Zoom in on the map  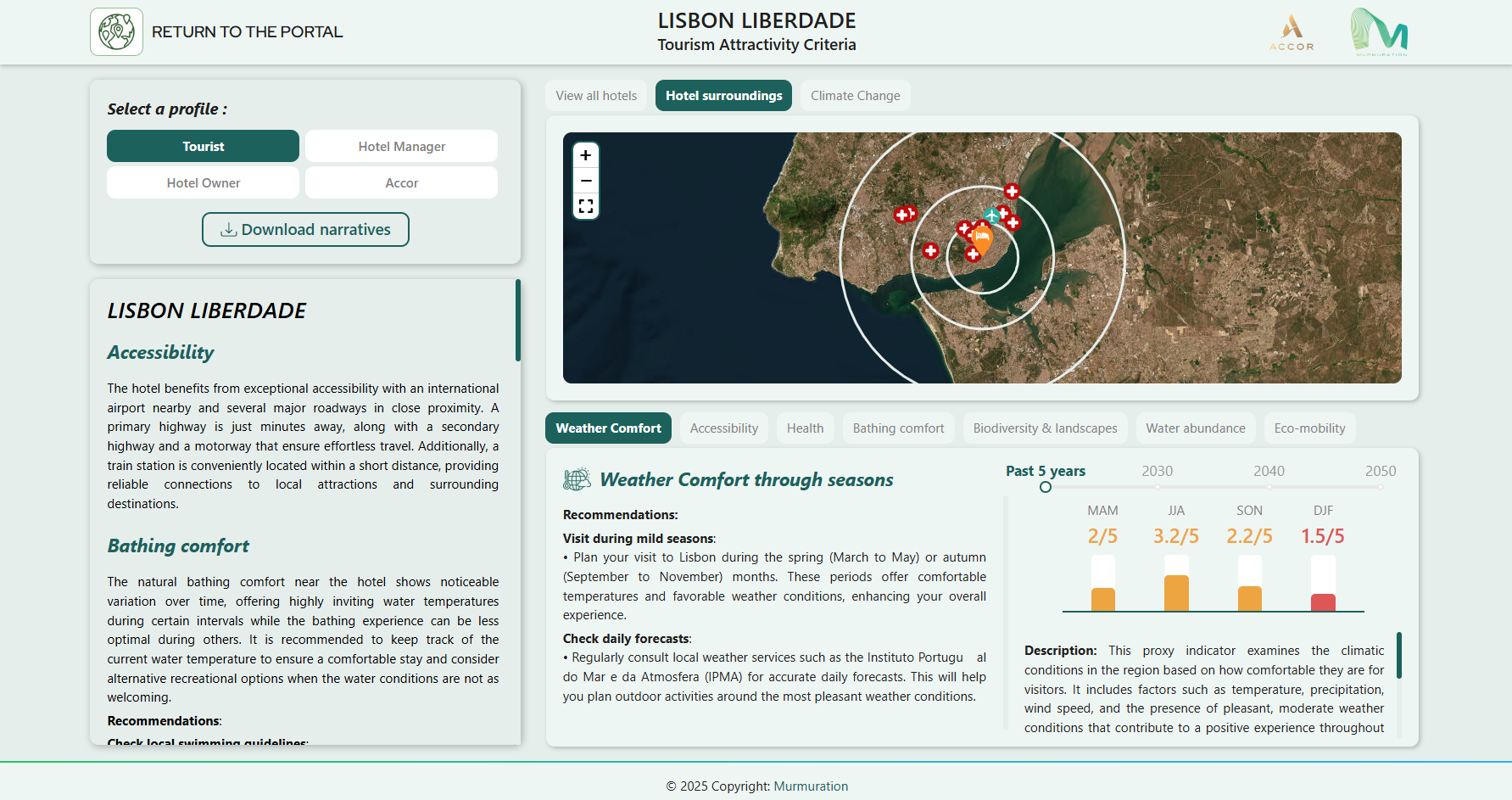click(x=585, y=155)
